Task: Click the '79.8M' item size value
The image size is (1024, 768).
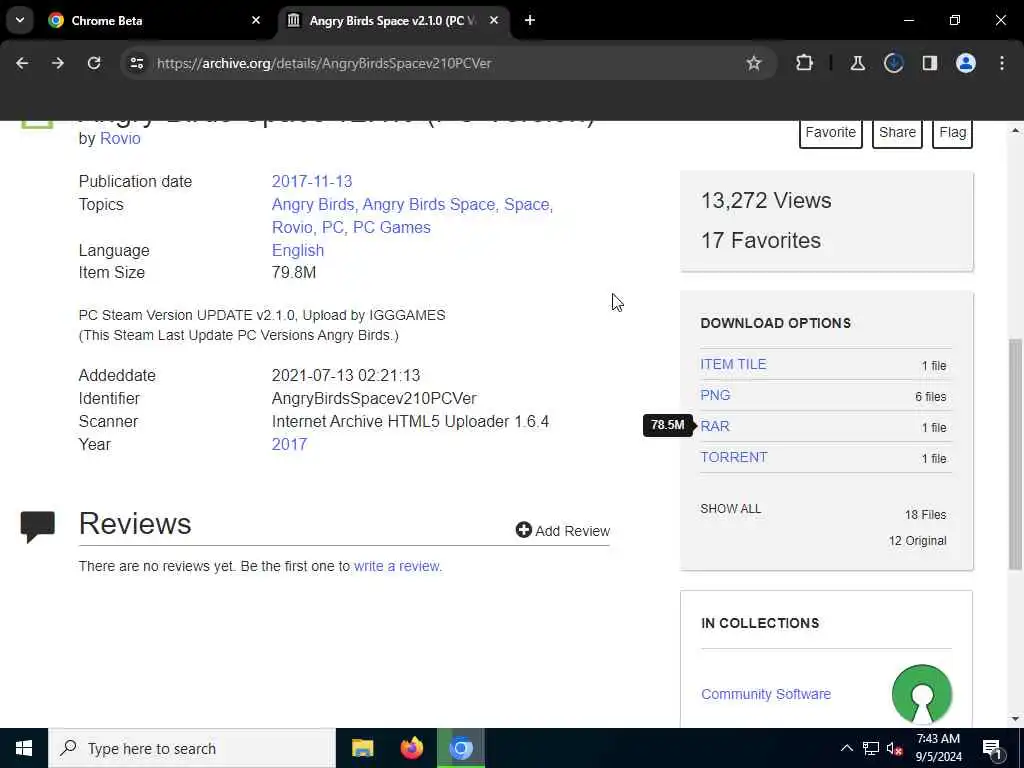Action: pos(294,272)
